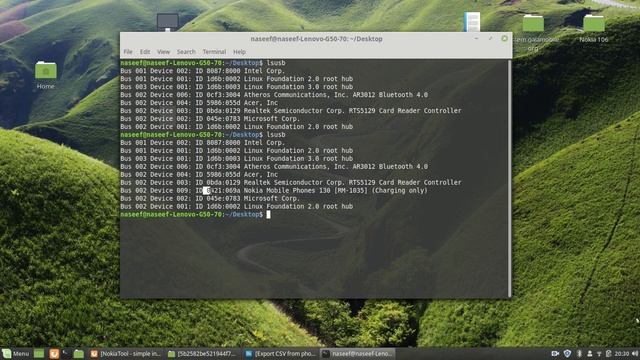Open the Bluetooth tray icon
Image resolution: width=640 pixels, height=360 pixels.
click(x=579, y=353)
